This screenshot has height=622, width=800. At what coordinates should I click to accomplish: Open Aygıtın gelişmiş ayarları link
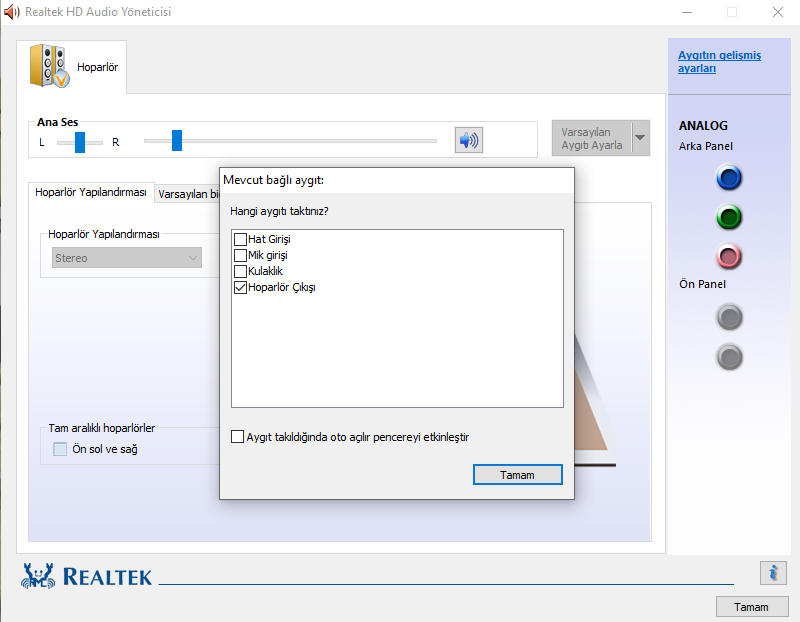click(x=719, y=61)
